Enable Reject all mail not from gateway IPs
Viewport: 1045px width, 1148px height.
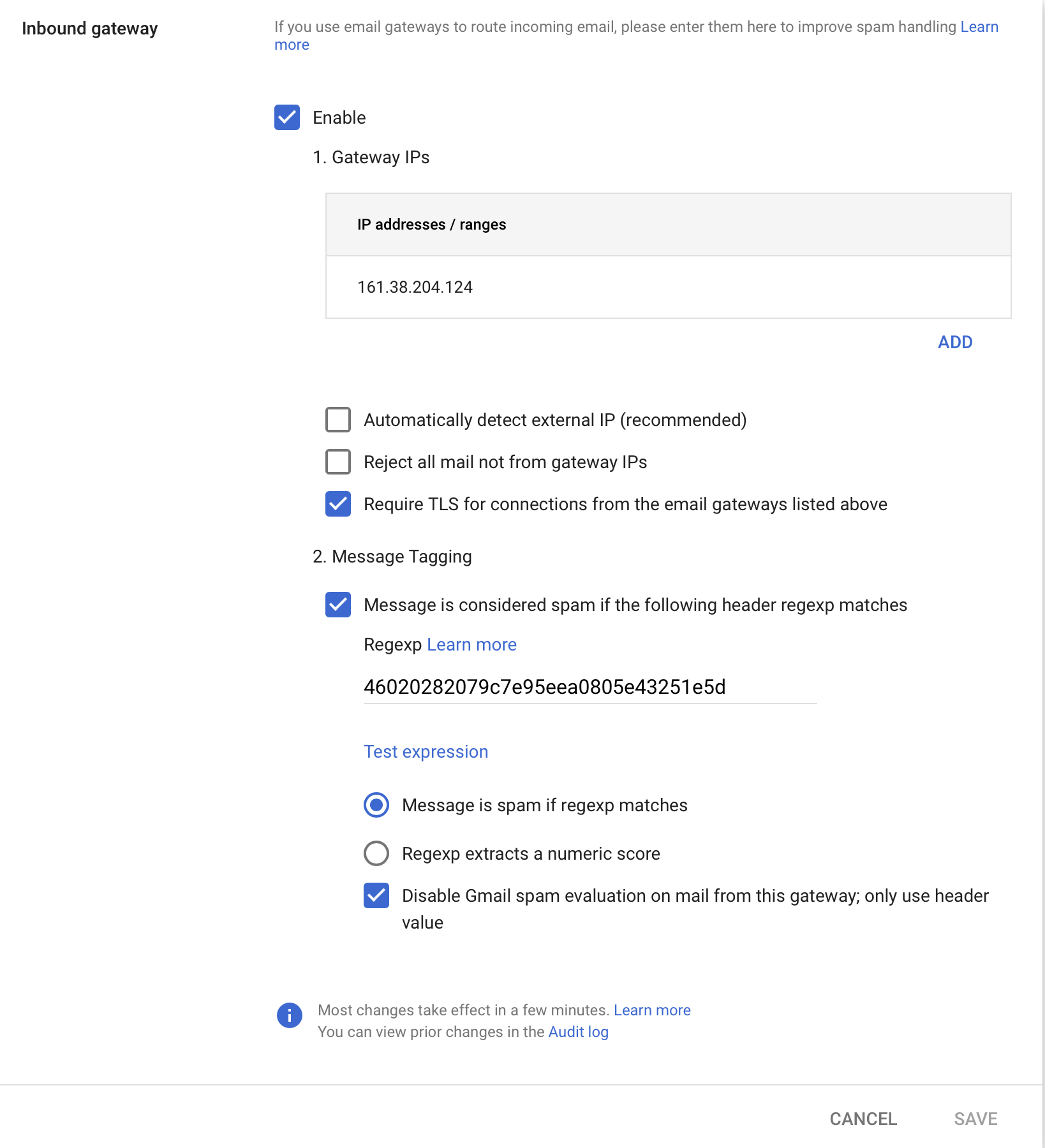(x=338, y=462)
